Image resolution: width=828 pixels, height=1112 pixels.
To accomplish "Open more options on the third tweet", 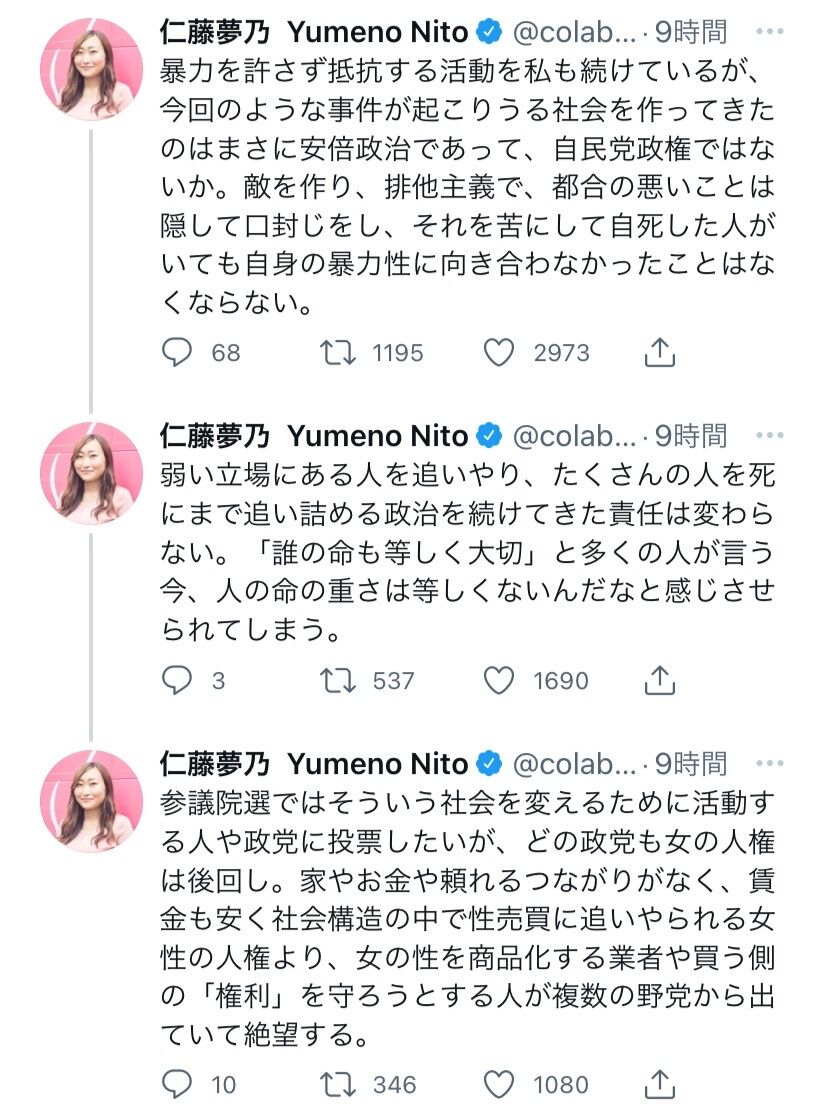I will tap(770, 763).
